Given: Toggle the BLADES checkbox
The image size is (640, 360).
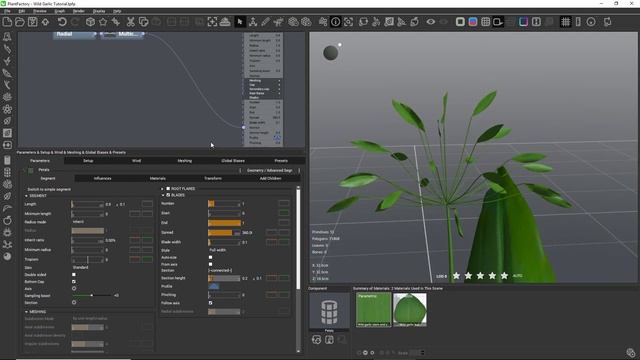Looking at the screenshot, I should click(168, 195).
